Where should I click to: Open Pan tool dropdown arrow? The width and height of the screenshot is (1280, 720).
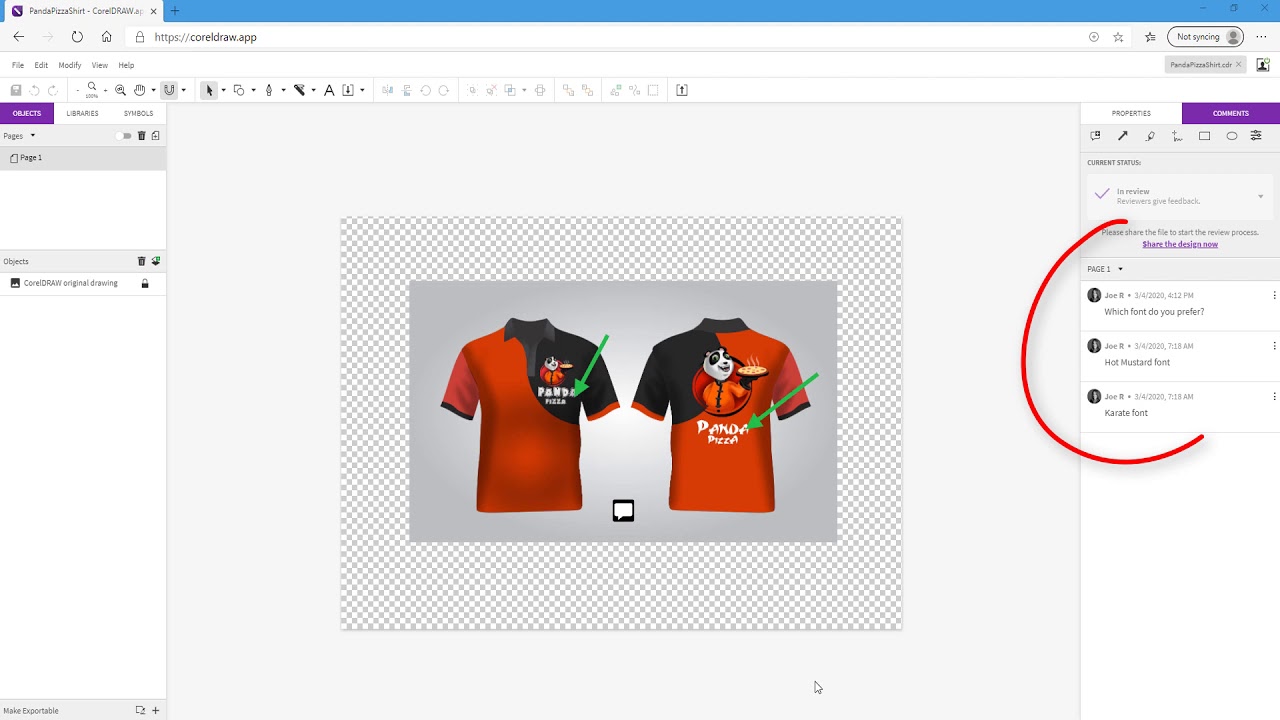tap(153, 90)
